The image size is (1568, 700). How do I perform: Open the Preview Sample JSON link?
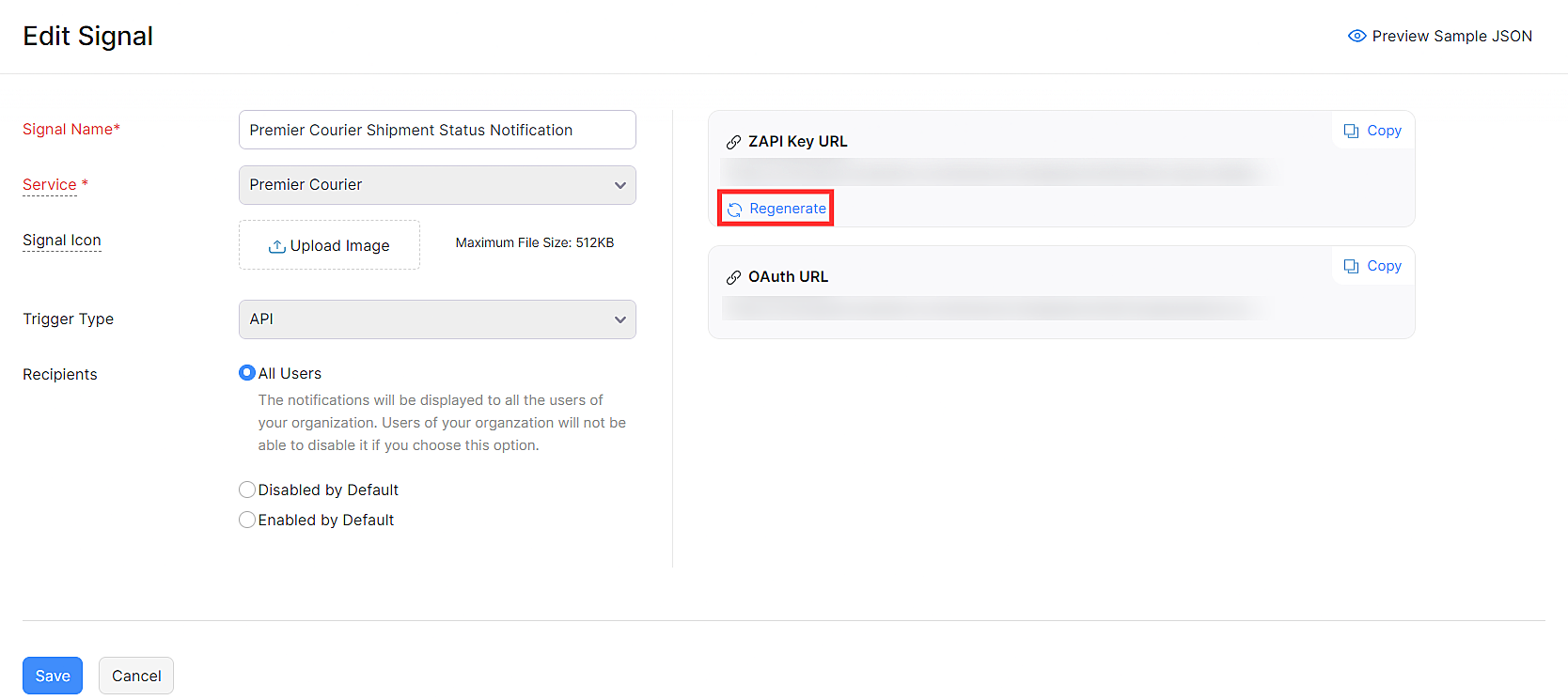1451,36
